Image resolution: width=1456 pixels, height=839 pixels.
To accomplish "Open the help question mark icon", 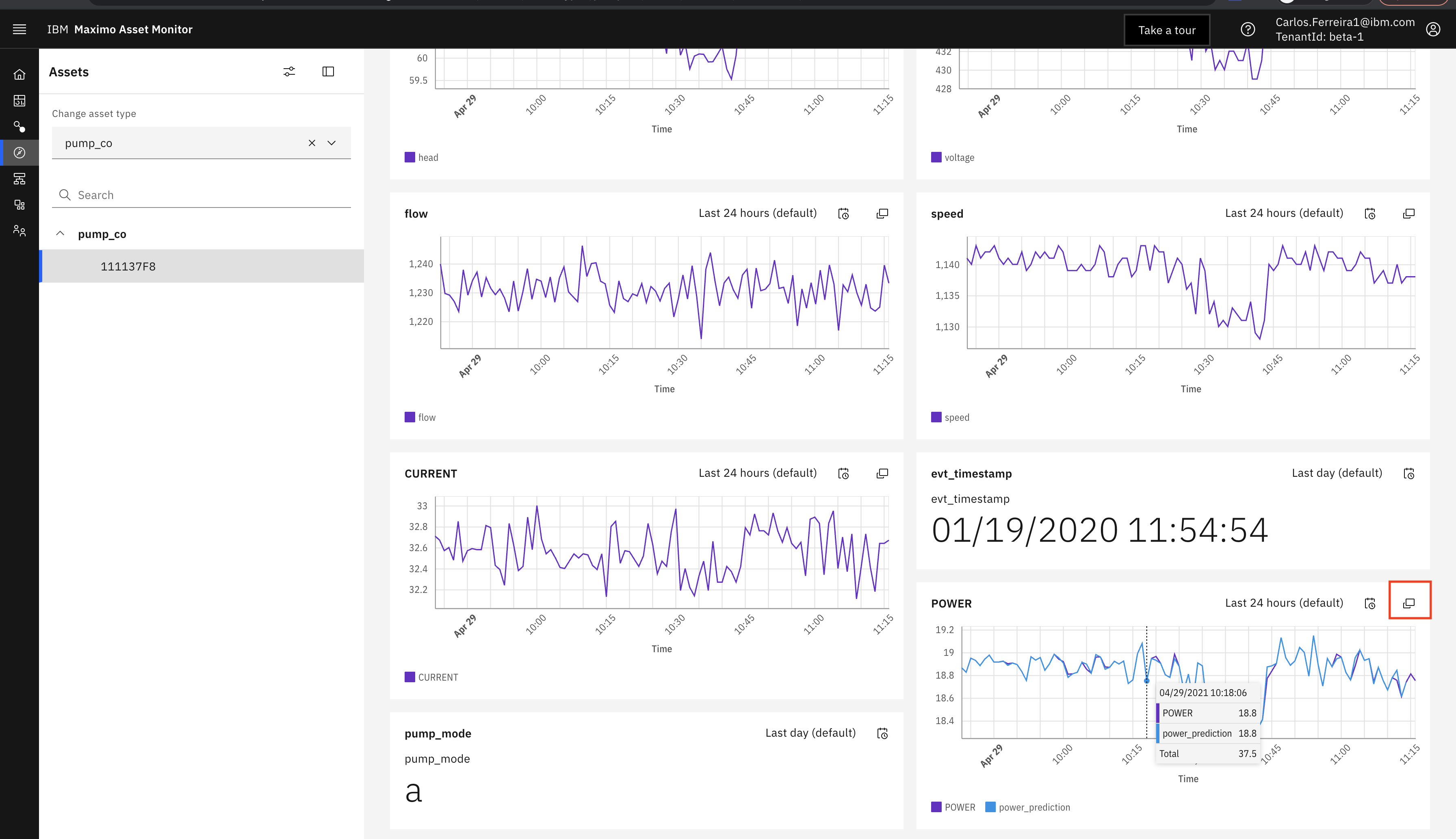I will click(x=1248, y=29).
